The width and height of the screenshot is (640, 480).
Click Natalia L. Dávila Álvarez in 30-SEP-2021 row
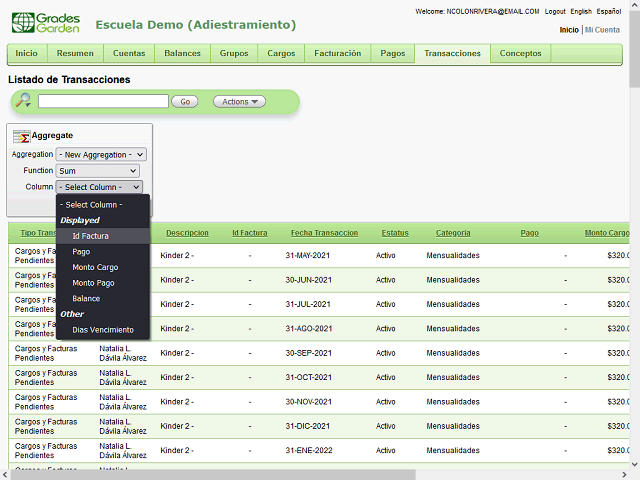123,353
